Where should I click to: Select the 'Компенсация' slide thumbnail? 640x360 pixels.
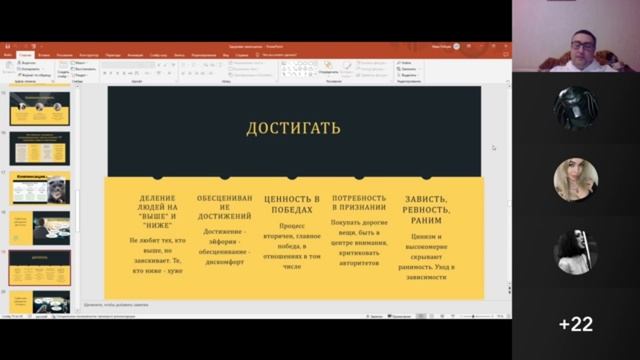coord(40,188)
